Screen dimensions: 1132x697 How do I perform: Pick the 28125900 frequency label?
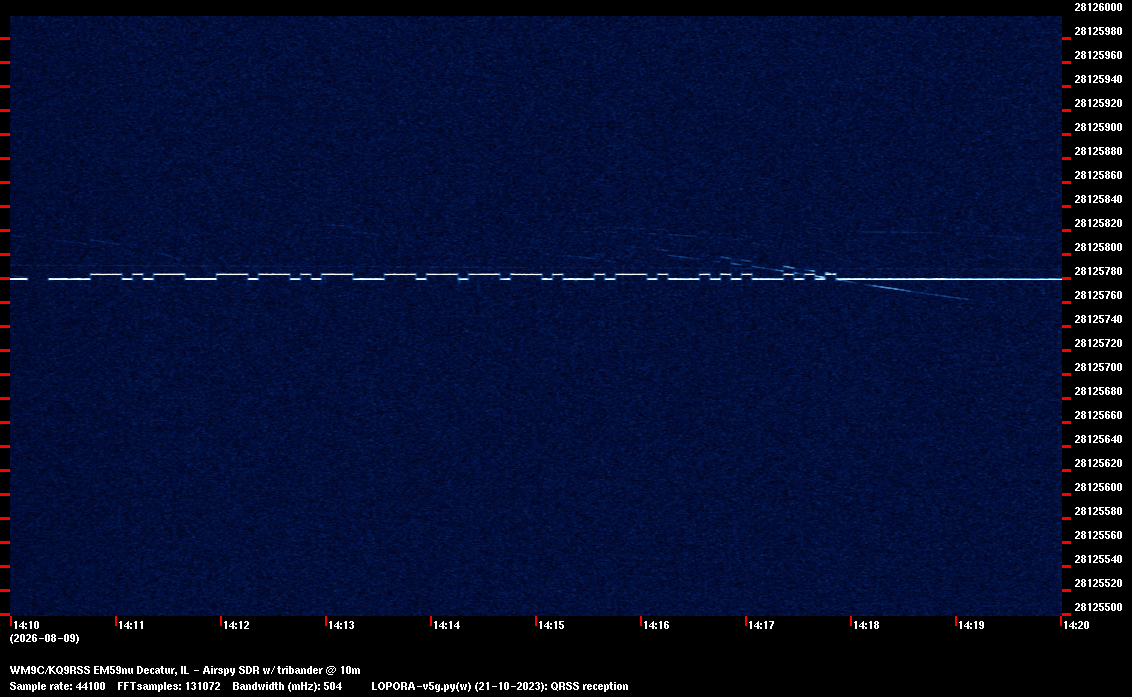coord(1098,127)
